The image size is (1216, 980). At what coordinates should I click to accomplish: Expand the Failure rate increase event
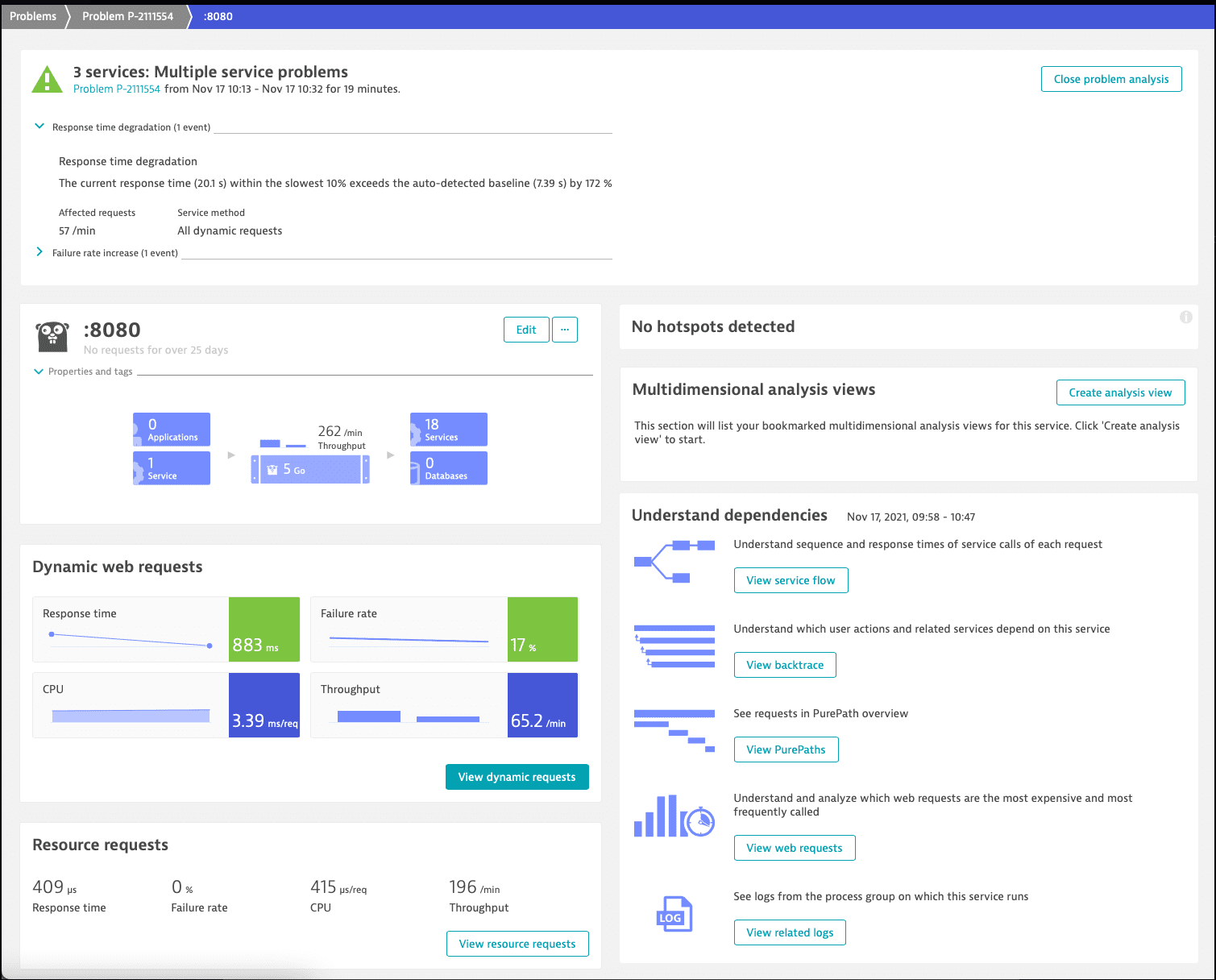coord(39,252)
